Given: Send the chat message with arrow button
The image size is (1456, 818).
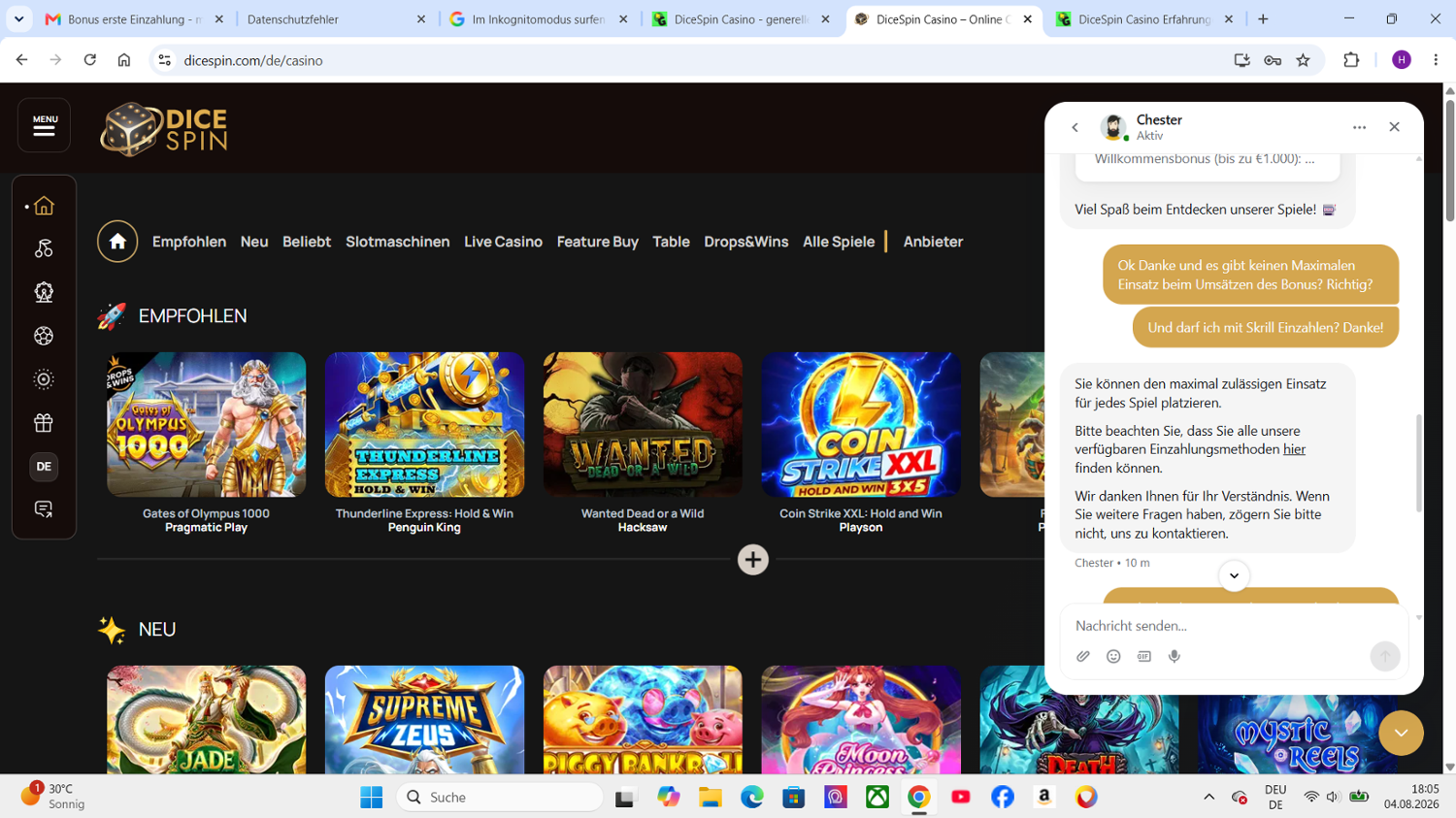Looking at the screenshot, I should tap(1385, 656).
